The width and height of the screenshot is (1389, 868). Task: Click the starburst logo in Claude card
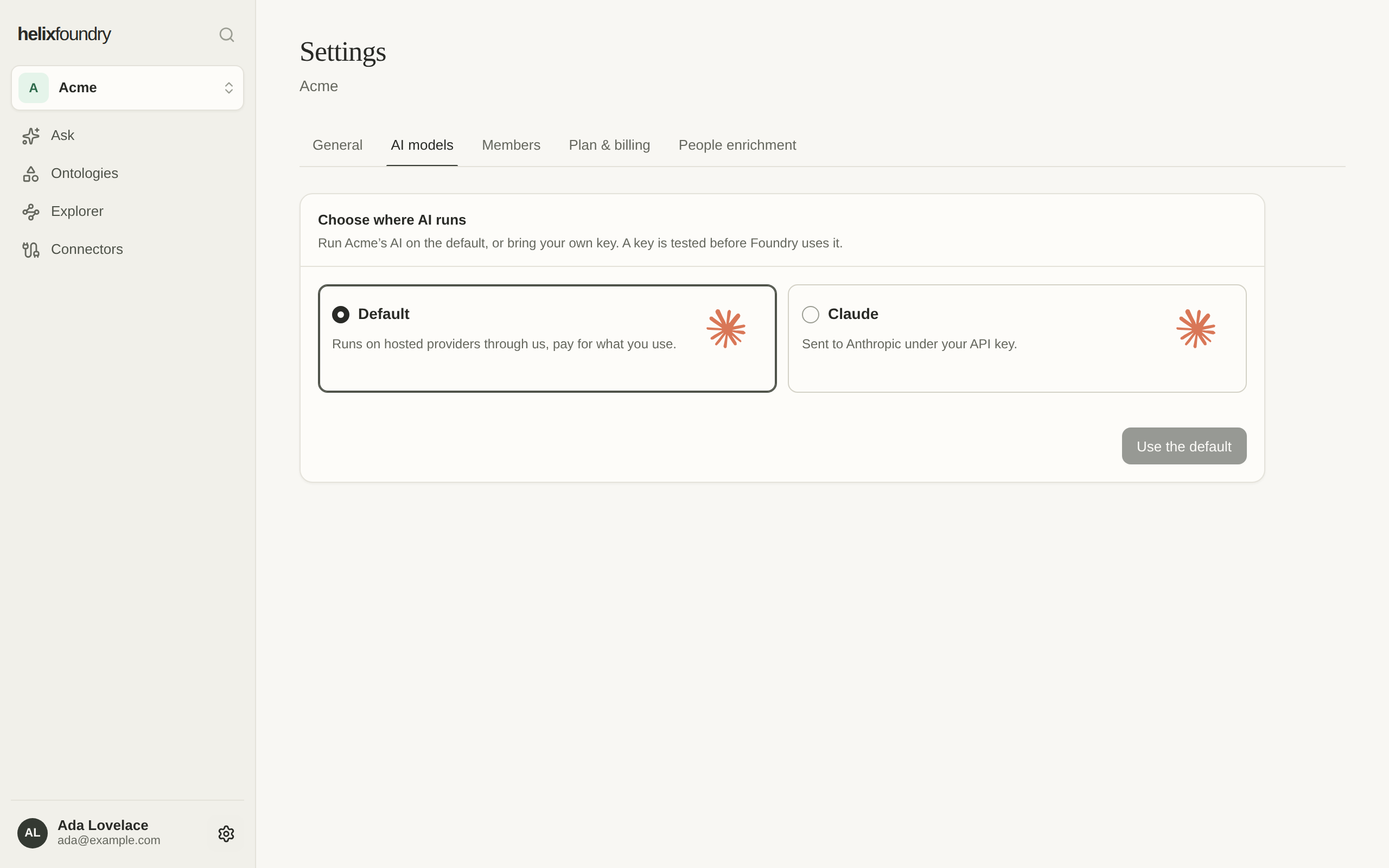(1196, 328)
